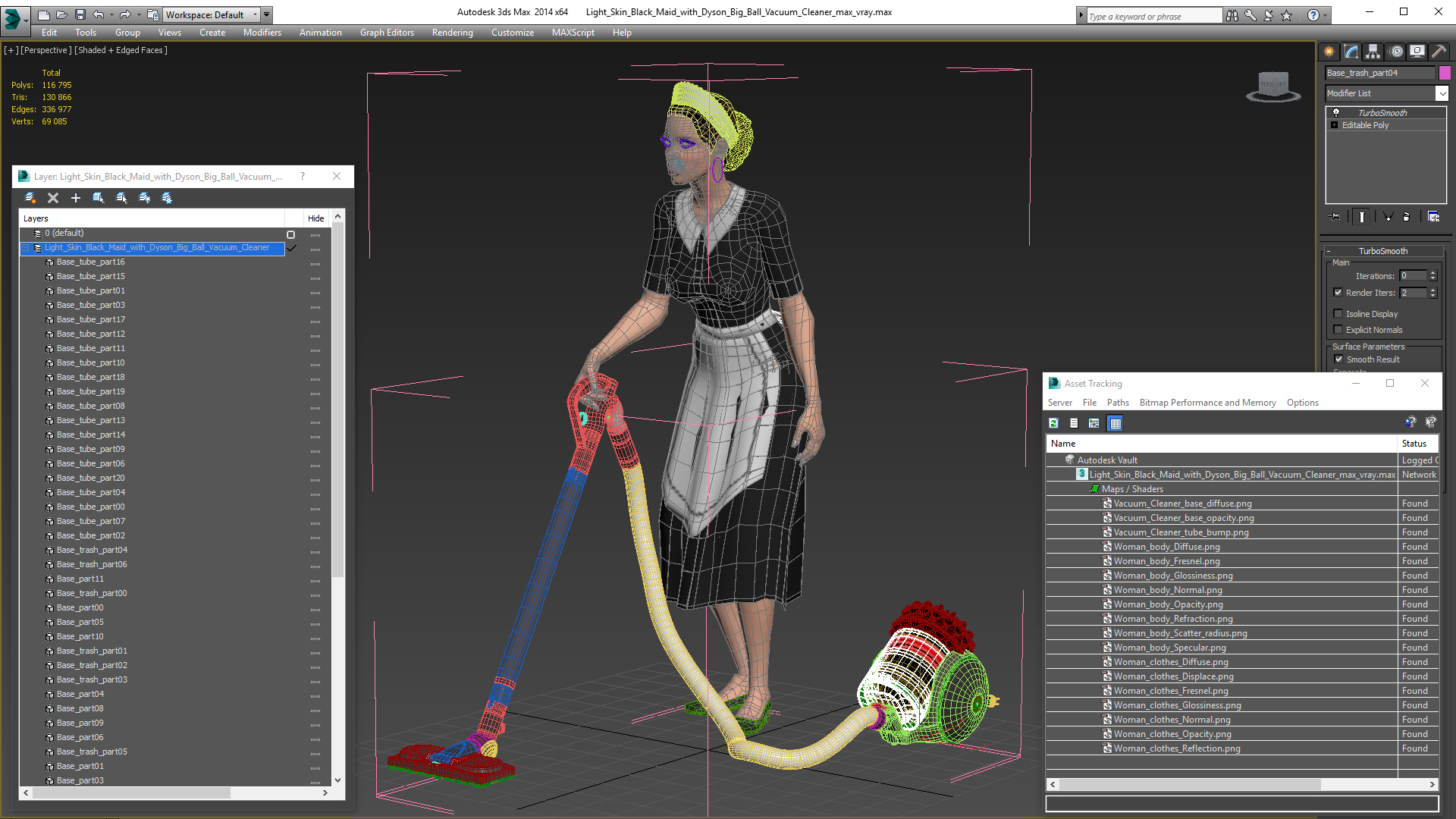Image resolution: width=1456 pixels, height=819 pixels.
Task: Click Create New Layer icon in Layer dialog
Action: (30, 198)
